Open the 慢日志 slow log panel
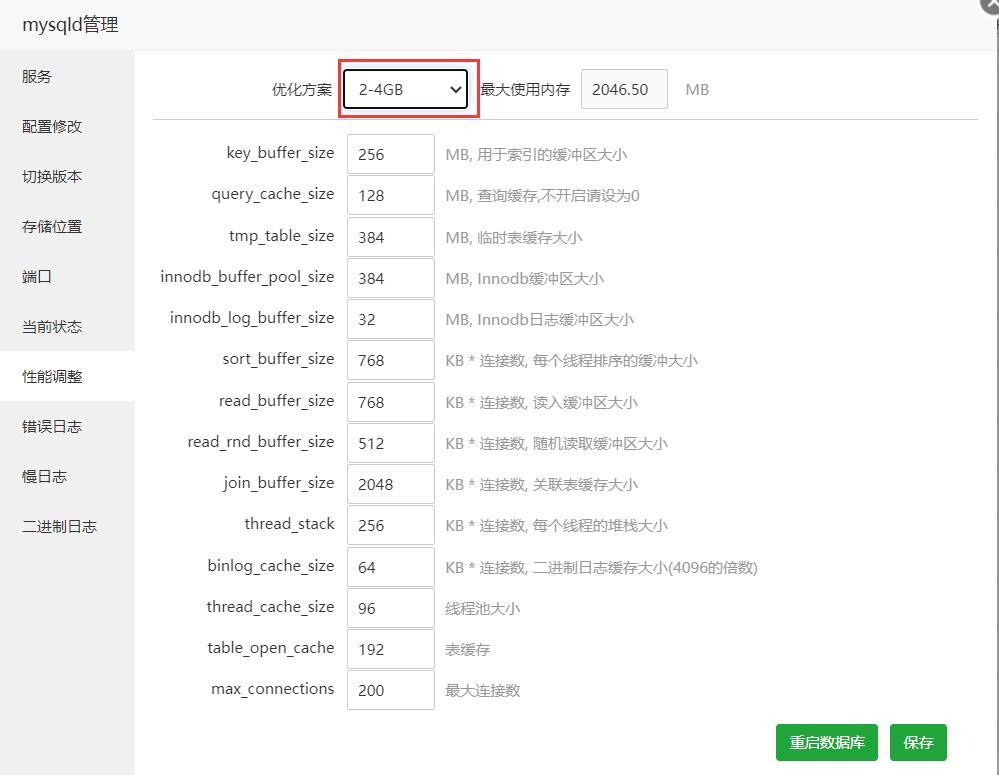This screenshot has height=775, width=999. (x=42, y=476)
